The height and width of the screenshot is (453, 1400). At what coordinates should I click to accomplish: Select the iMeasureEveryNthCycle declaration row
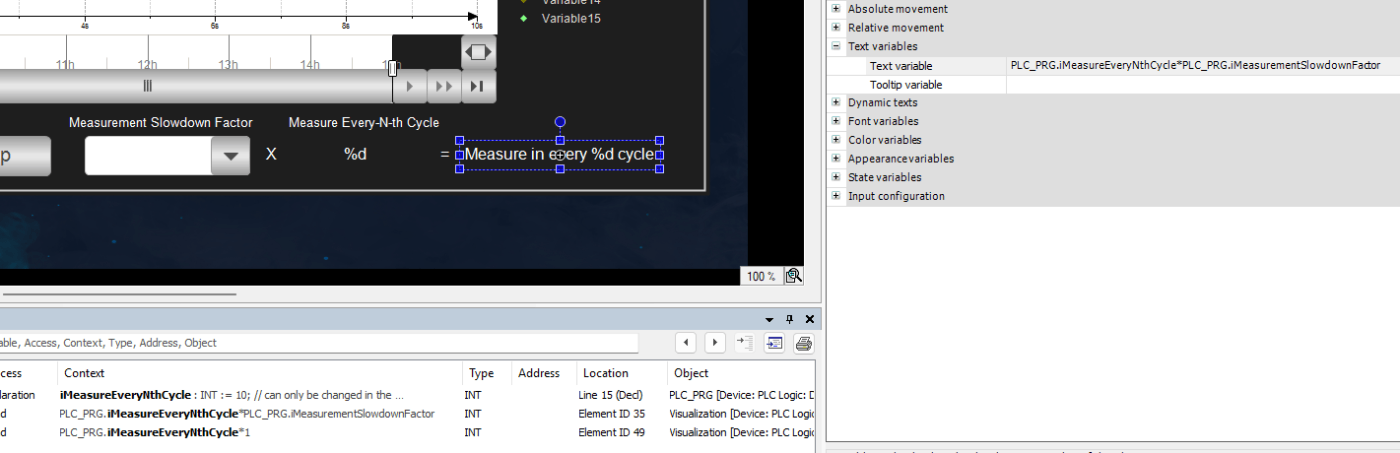tap(232, 395)
